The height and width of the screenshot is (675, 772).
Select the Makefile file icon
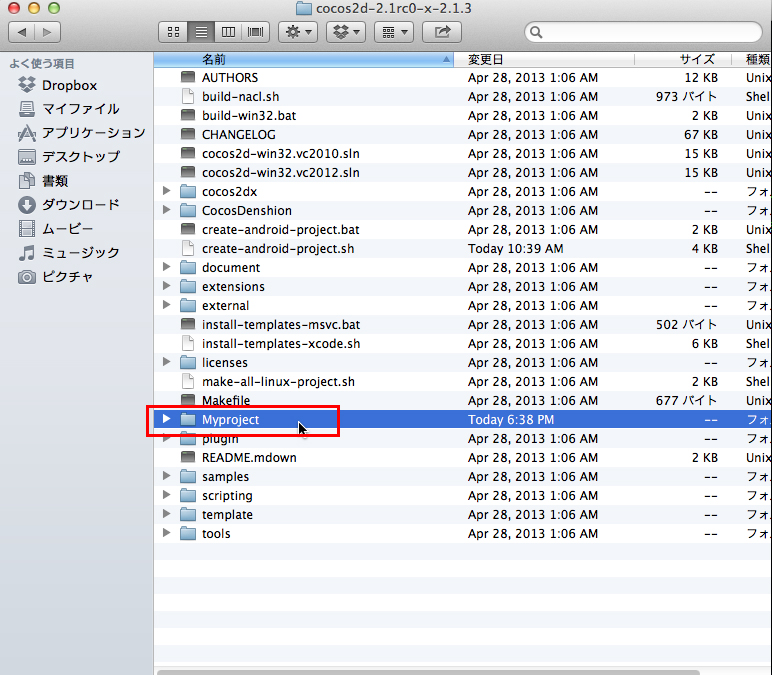[188, 400]
